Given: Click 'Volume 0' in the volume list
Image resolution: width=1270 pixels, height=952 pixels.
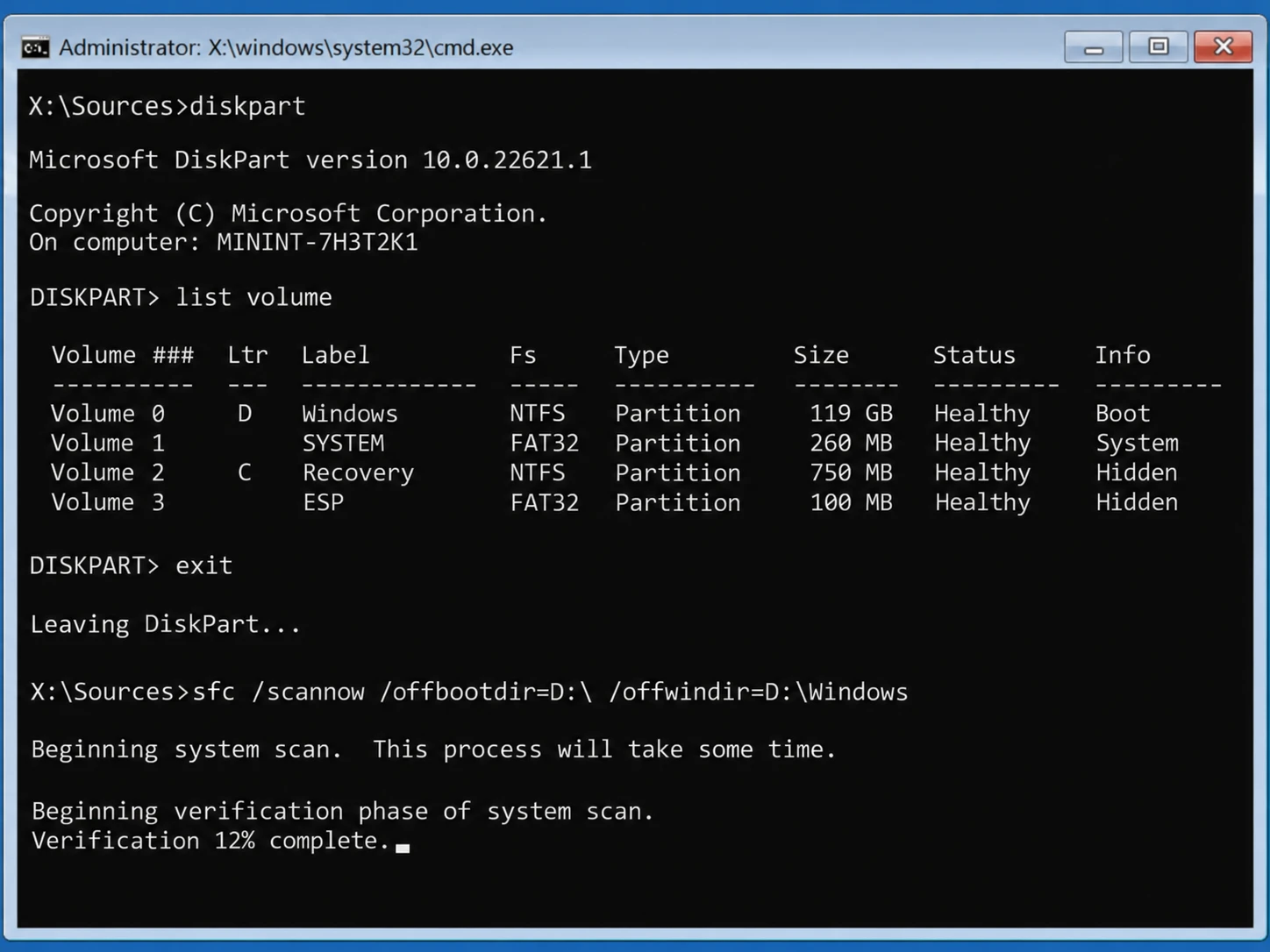Looking at the screenshot, I should pos(107,413).
